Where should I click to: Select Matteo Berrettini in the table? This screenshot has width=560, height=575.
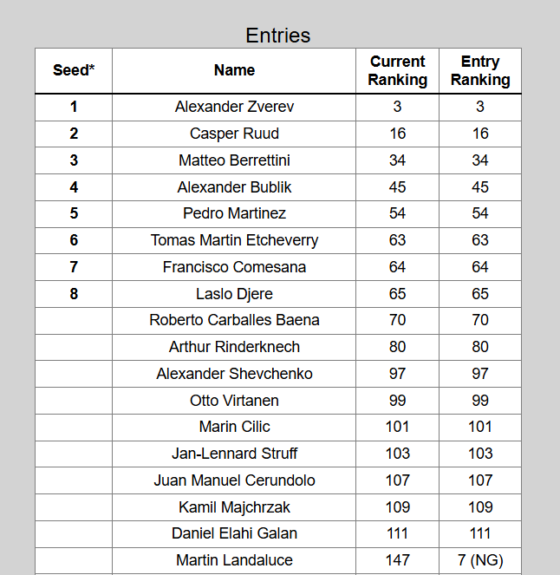point(234,160)
